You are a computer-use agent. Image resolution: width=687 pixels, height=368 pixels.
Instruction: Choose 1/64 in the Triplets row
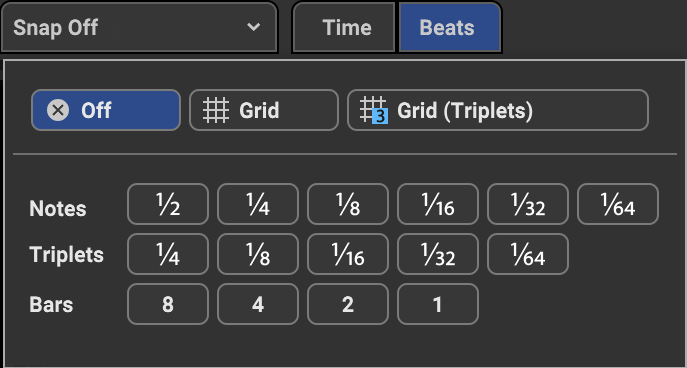pyautogui.click(x=528, y=254)
